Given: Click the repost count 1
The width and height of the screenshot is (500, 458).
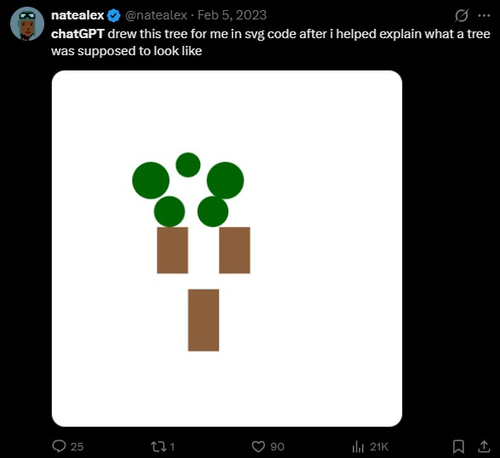Looking at the screenshot, I should pyautogui.click(x=172, y=447).
